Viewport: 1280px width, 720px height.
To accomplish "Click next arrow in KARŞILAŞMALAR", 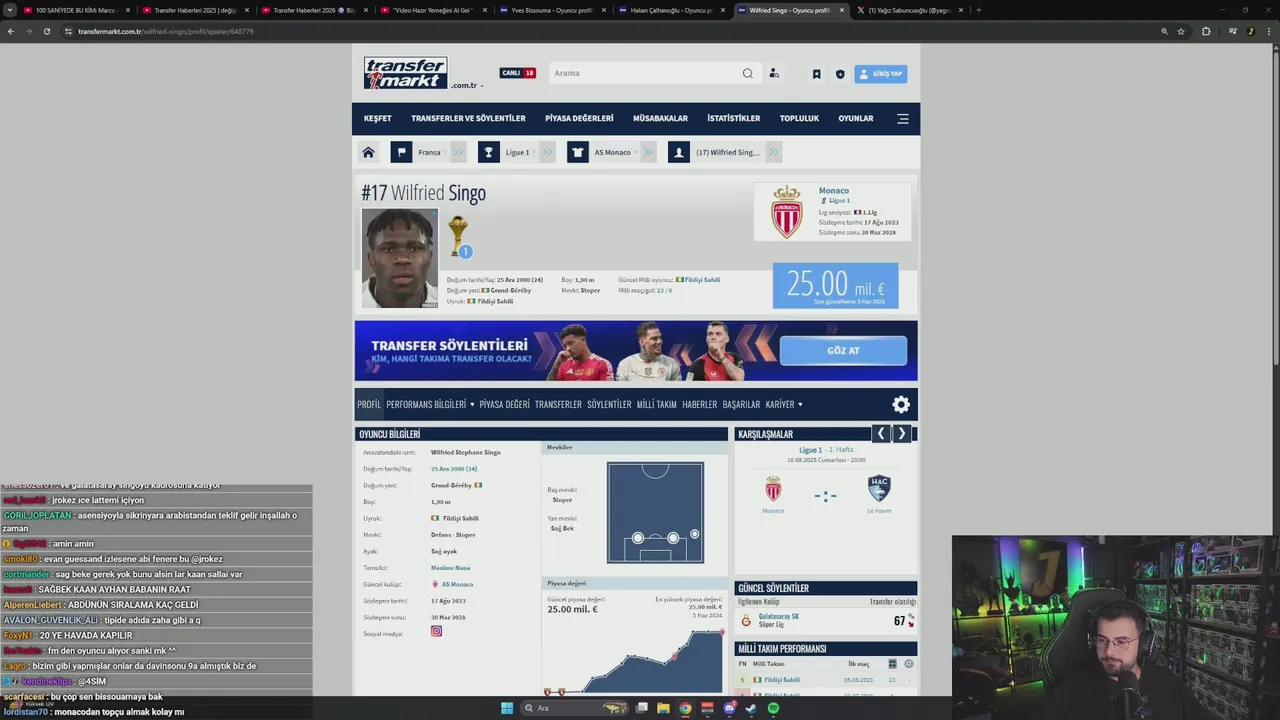I will pos(901,433).
